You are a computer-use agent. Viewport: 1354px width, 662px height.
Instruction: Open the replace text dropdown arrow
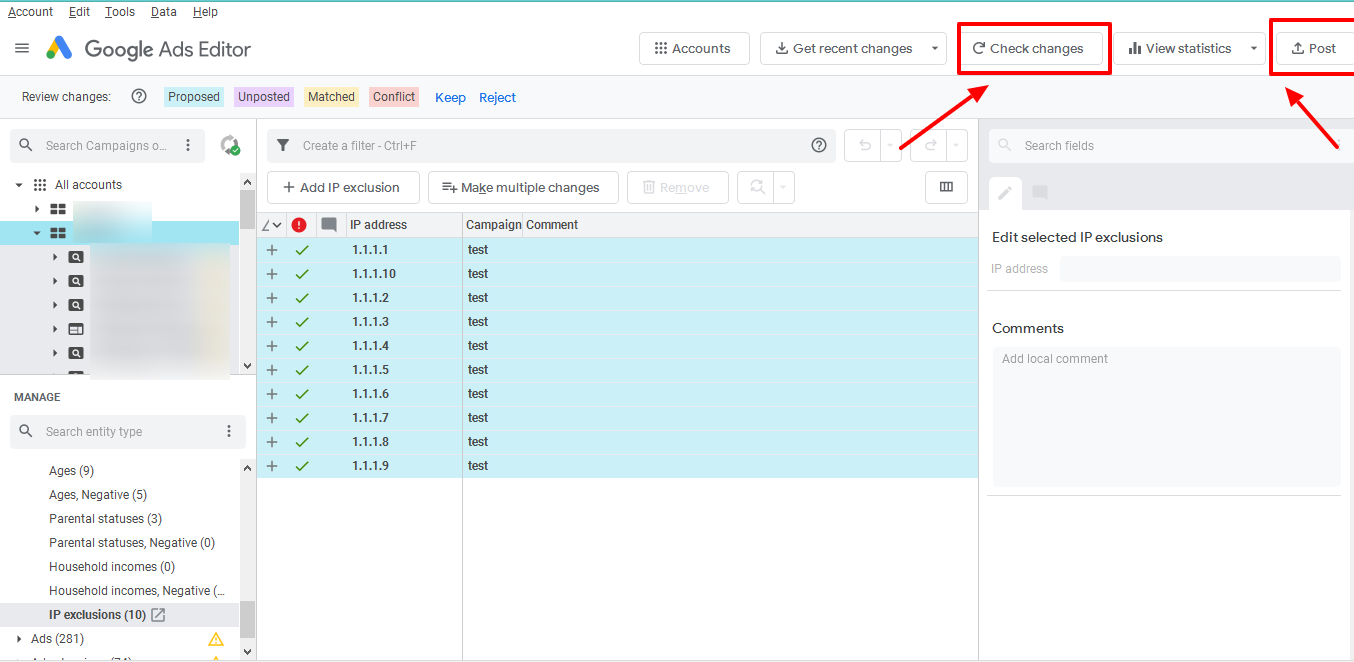click(x=784, y=187)
